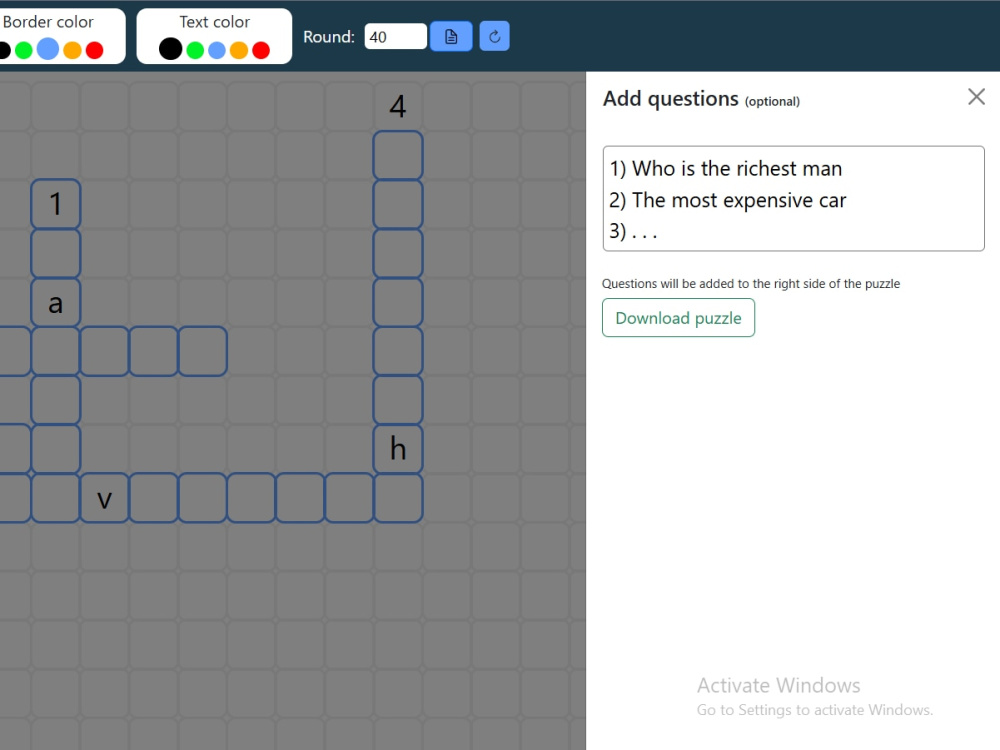Click Download puzzle button

679,318
